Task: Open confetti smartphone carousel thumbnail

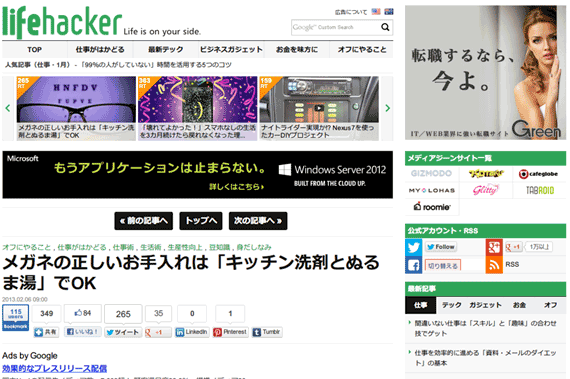Action: 197,108
